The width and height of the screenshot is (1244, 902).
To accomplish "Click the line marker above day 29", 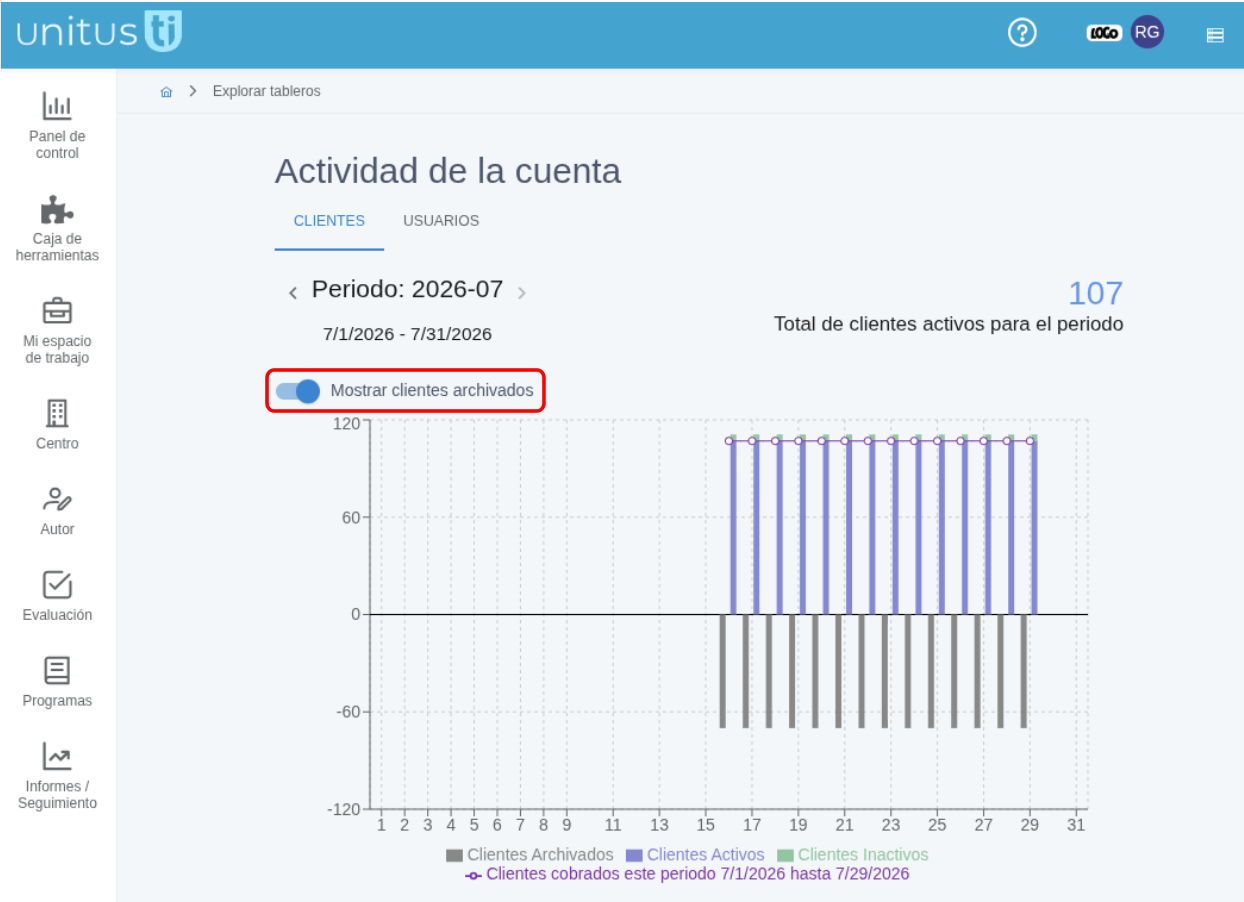I will pyautogui.click(x=1030, y=440).
